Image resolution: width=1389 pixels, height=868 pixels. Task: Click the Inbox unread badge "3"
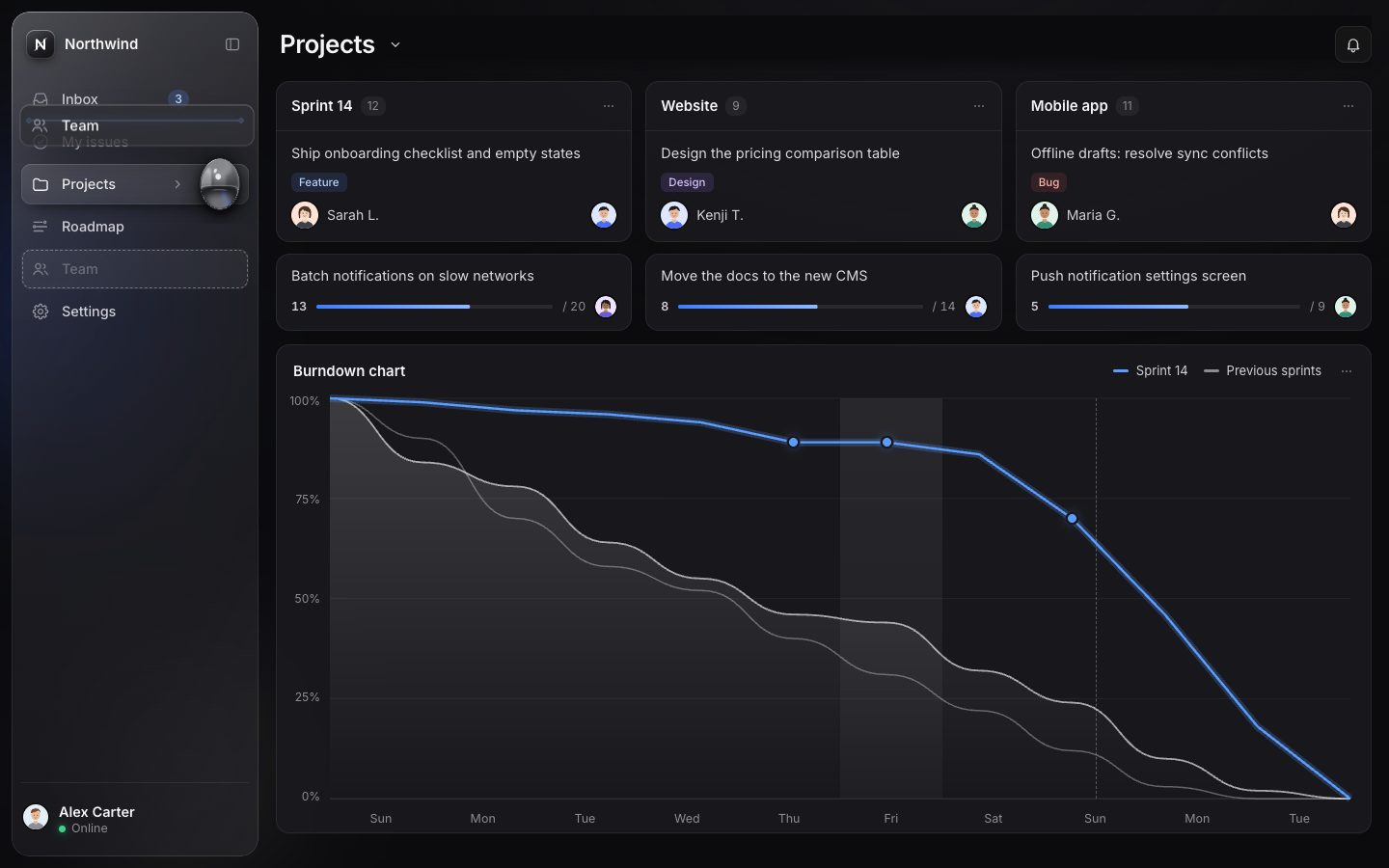178,98
